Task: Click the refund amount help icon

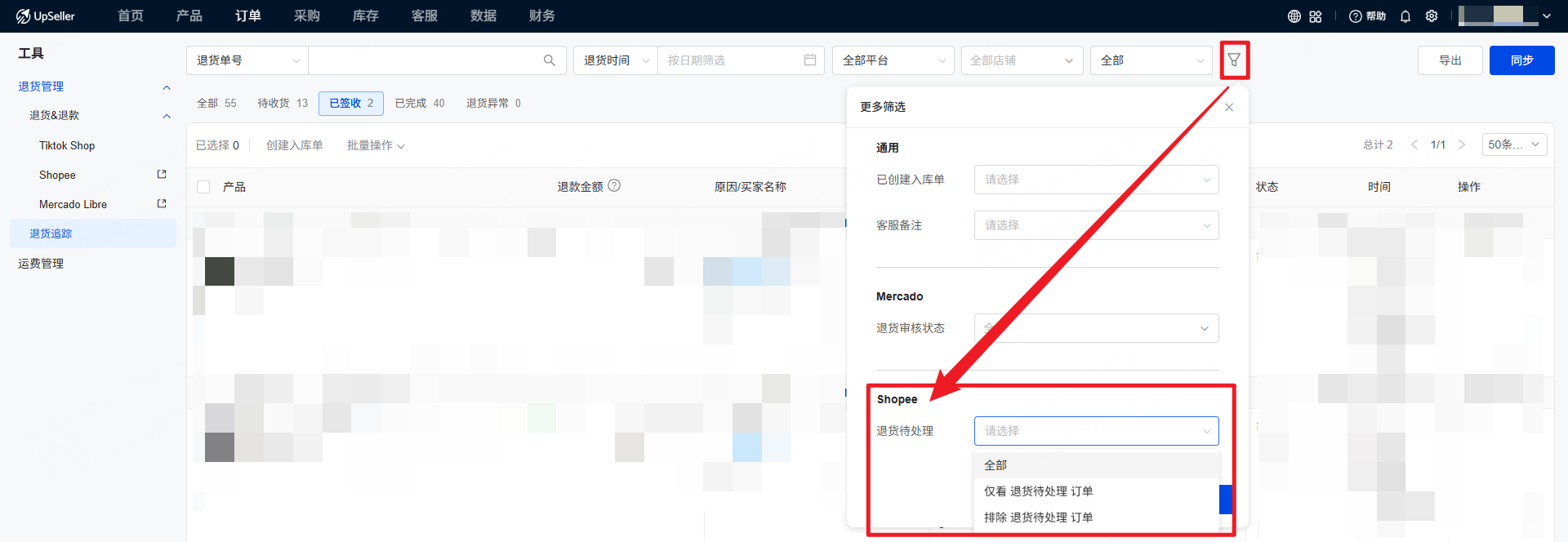Action: [x=614, y=186]
